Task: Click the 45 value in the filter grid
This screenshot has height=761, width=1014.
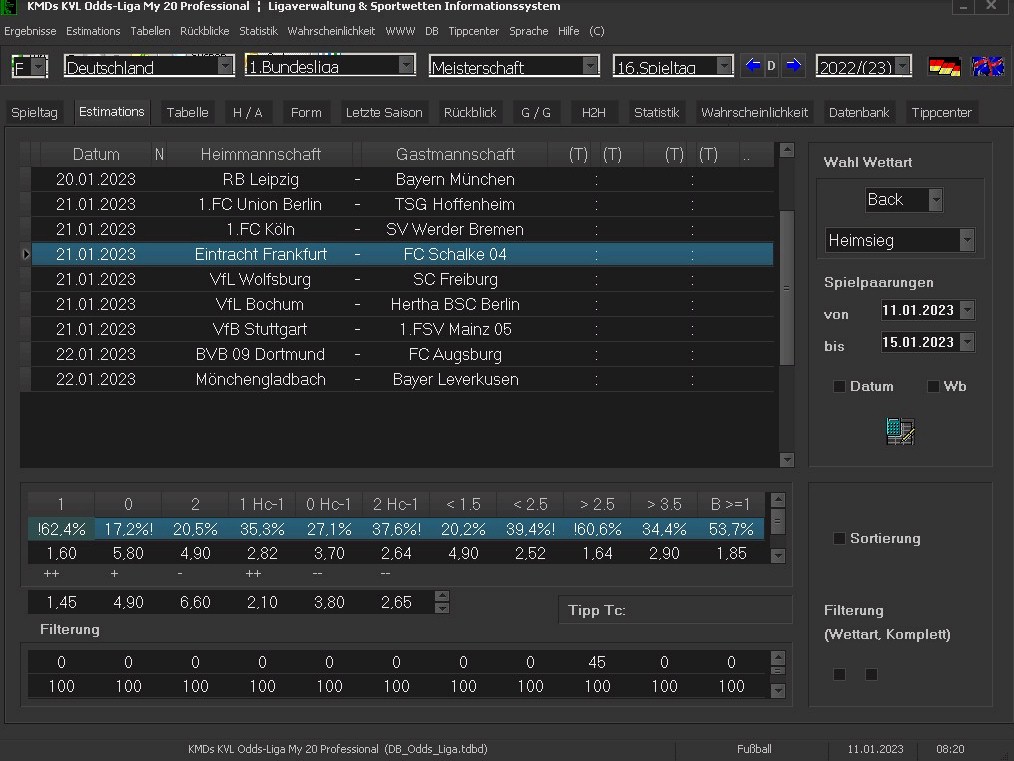Action: coord(597,662)
